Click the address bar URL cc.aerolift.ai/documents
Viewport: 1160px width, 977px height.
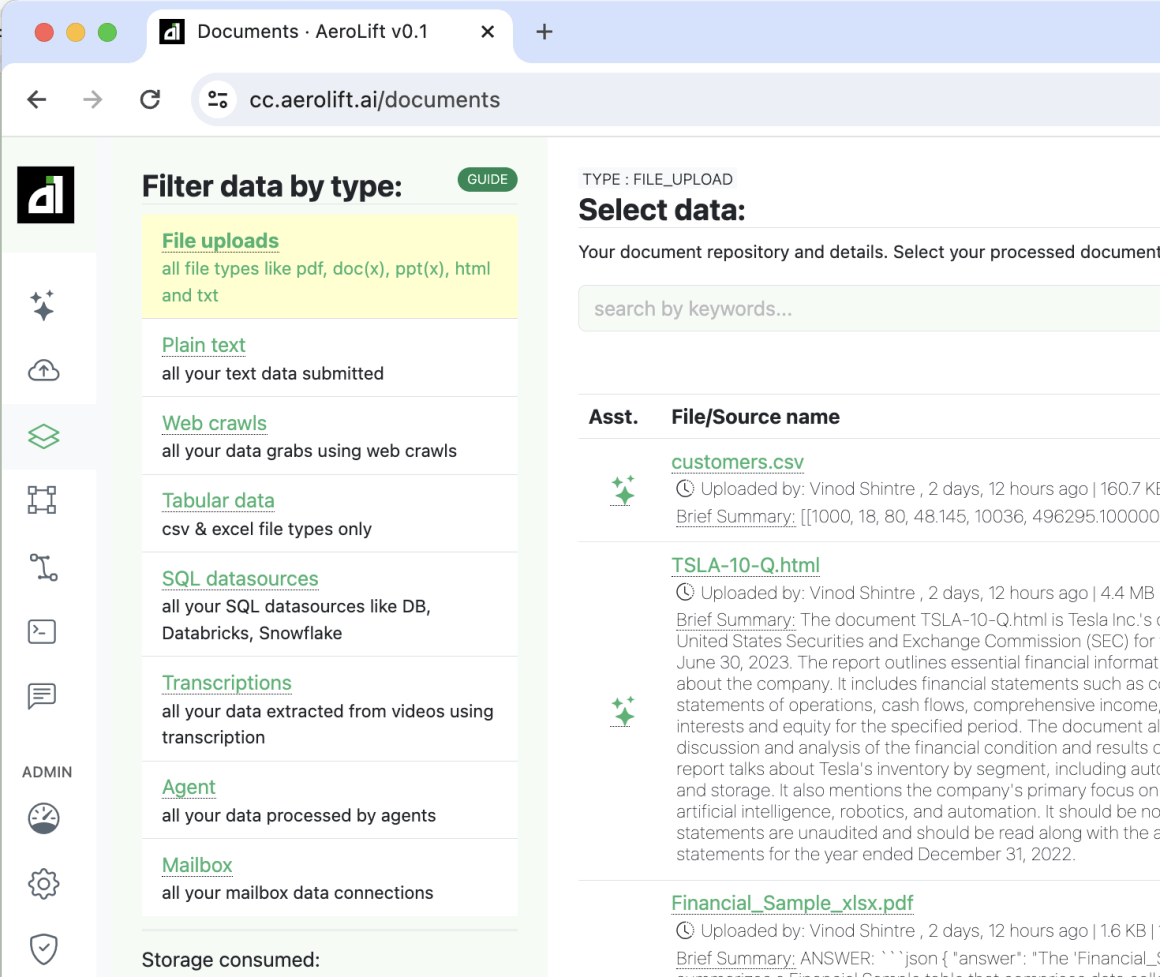coord(374,100)
